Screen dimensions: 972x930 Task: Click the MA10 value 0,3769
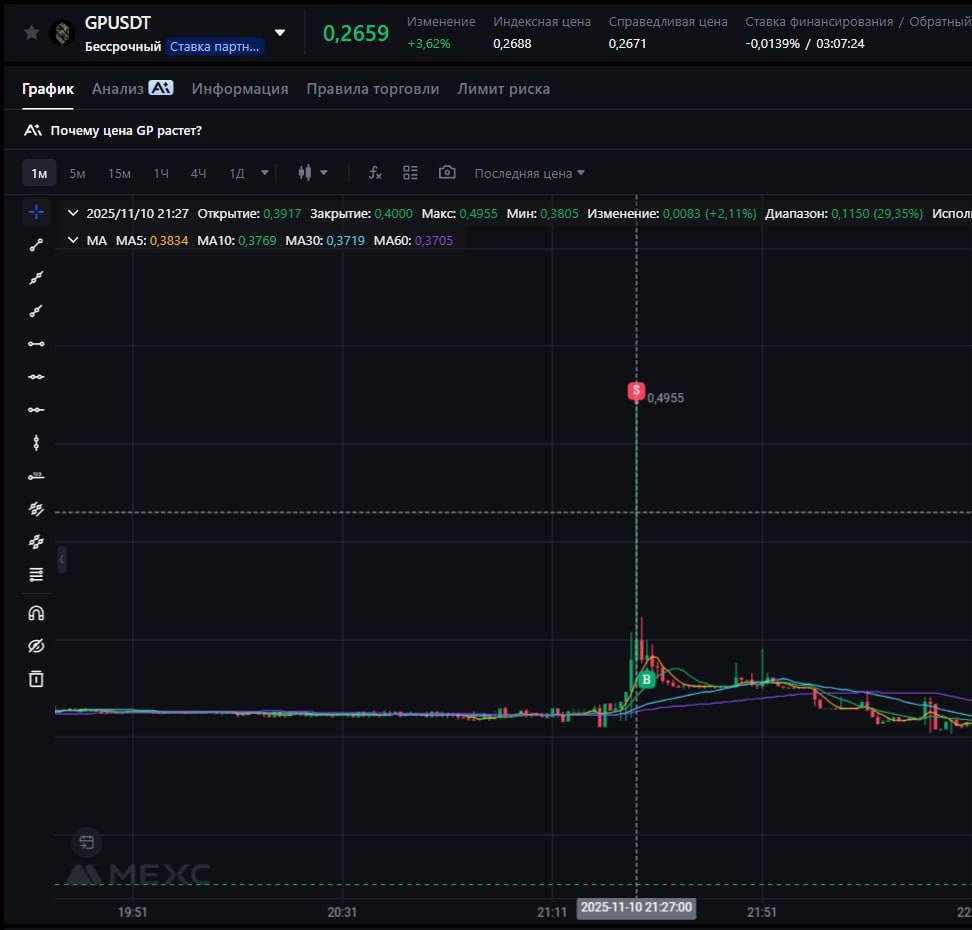click(257, 241)
